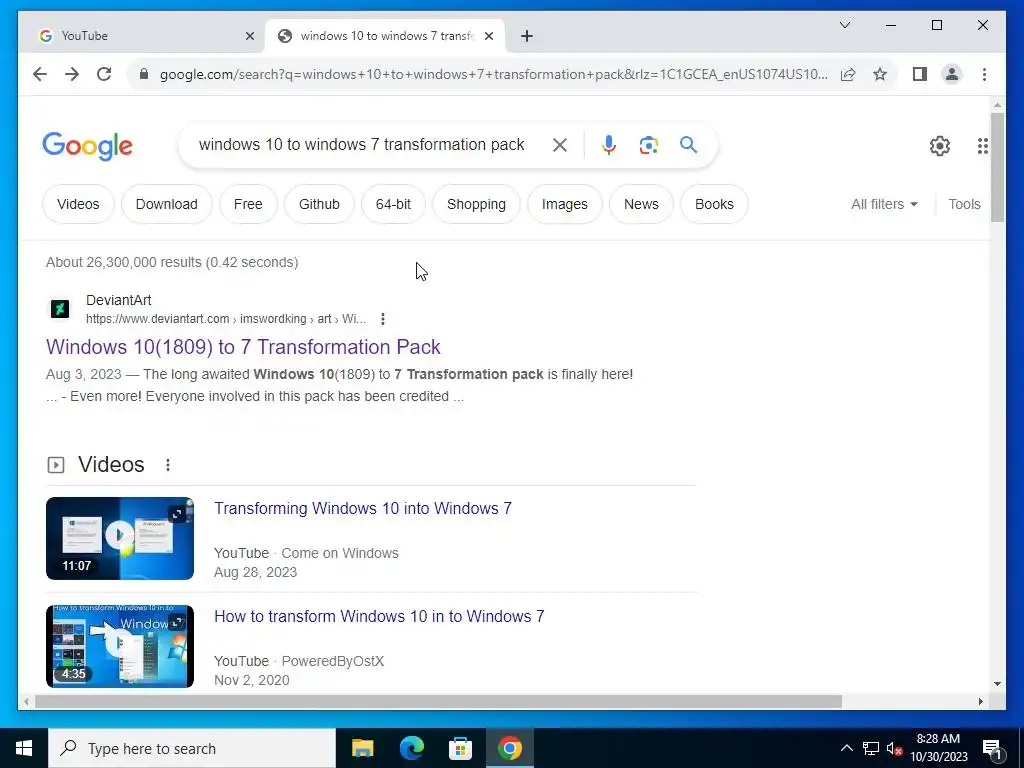Screen dimensions: 1024x768
Task: Open Transforming Windows 10 into Windows 7 video
Action: (362, 509)
